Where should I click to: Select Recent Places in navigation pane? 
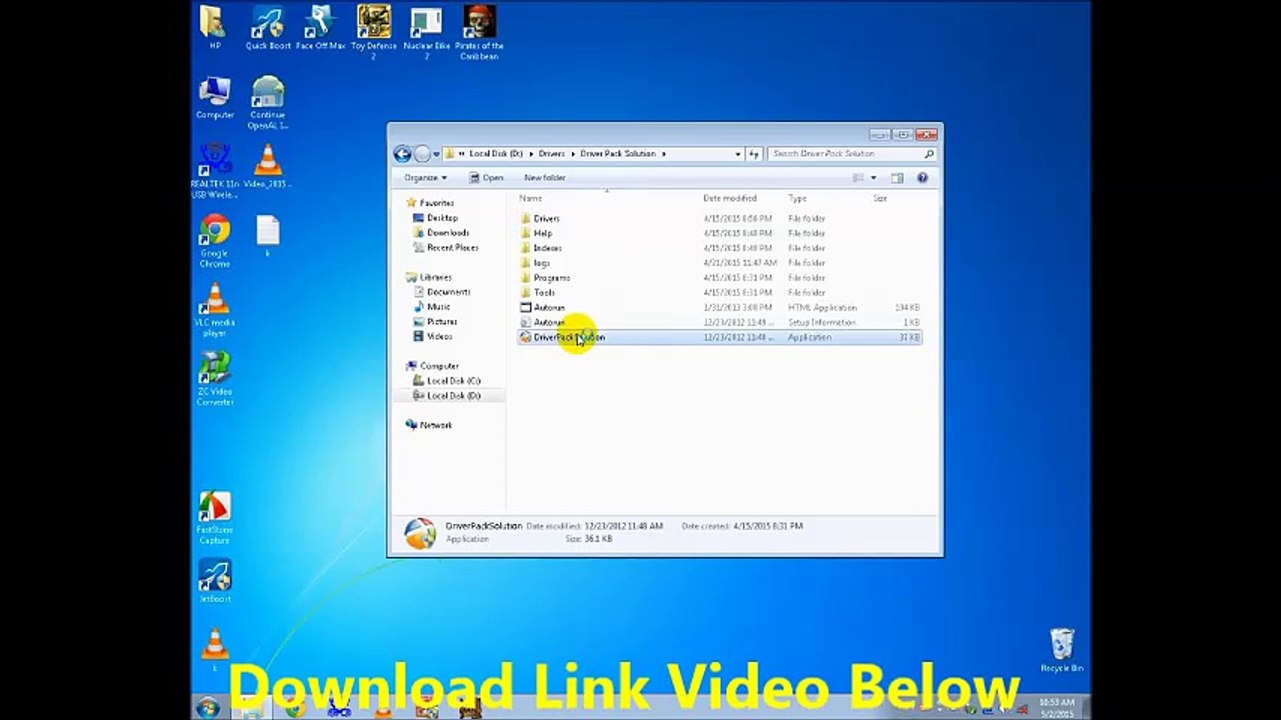[446, 248]
